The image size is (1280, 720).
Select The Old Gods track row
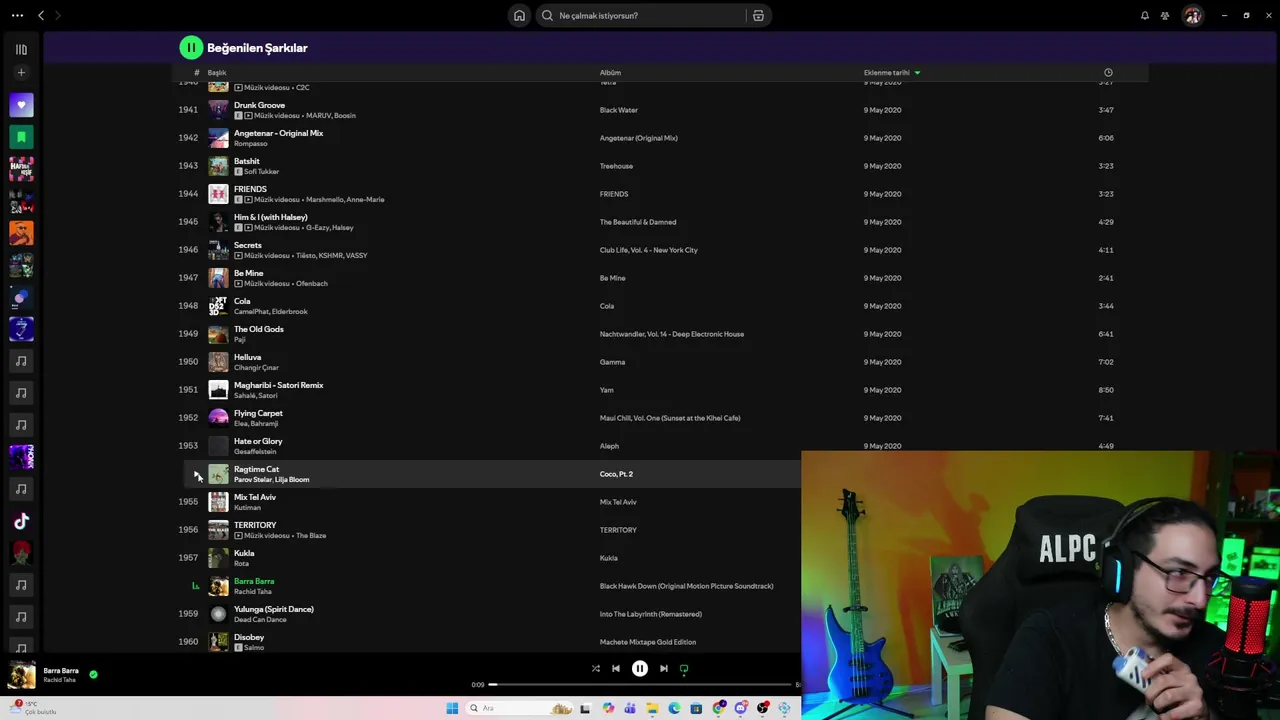[660, 334]
